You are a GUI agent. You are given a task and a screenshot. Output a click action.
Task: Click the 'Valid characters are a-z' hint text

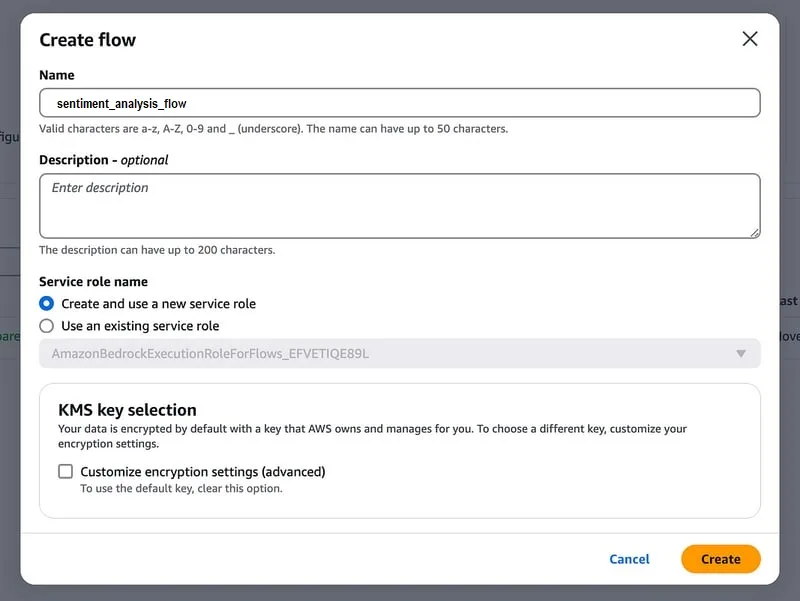pos(273,129)
